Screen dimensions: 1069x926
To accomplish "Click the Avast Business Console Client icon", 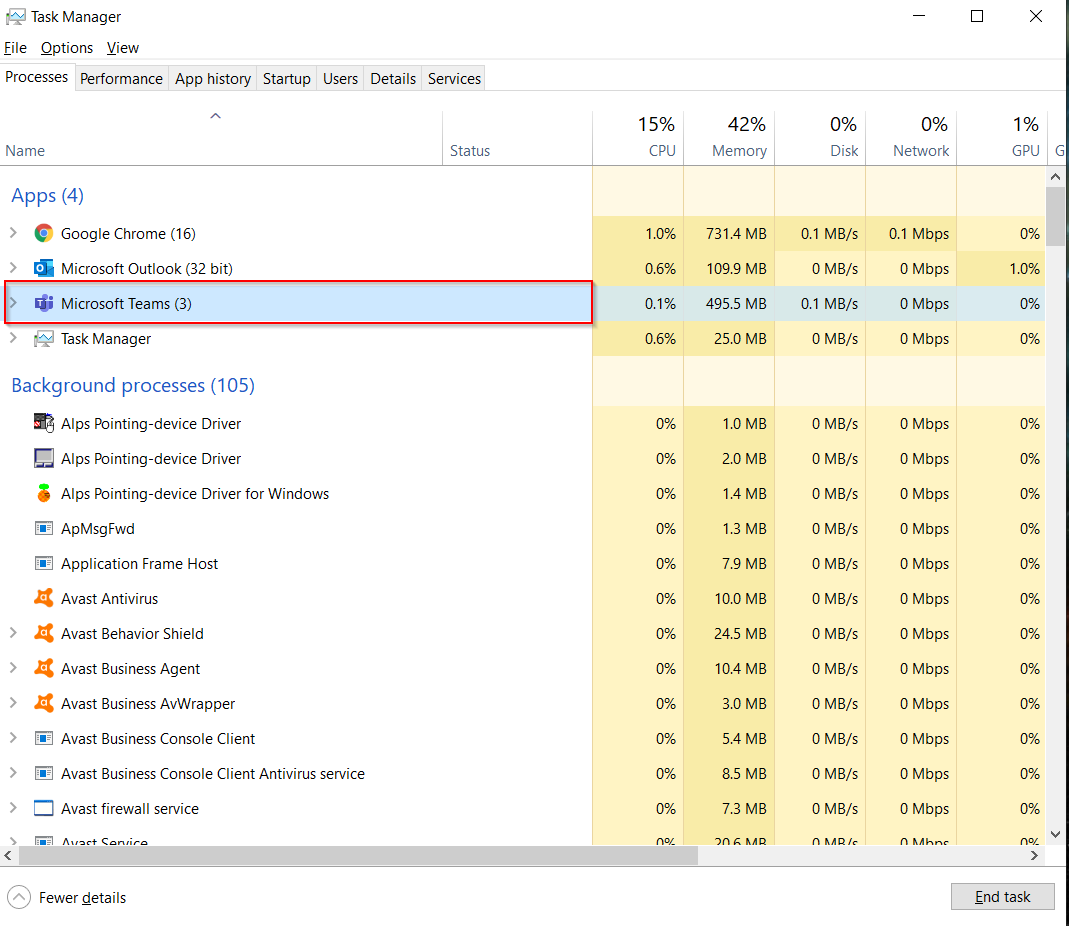I will click(x=44, y=738).
